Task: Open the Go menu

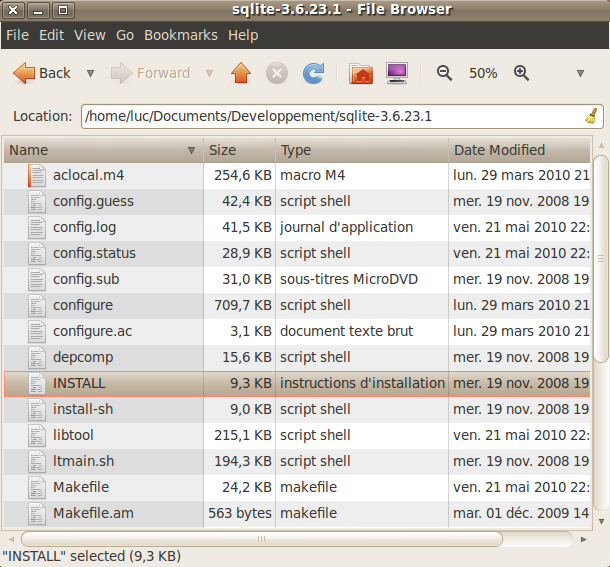Action: coord(125,35)
